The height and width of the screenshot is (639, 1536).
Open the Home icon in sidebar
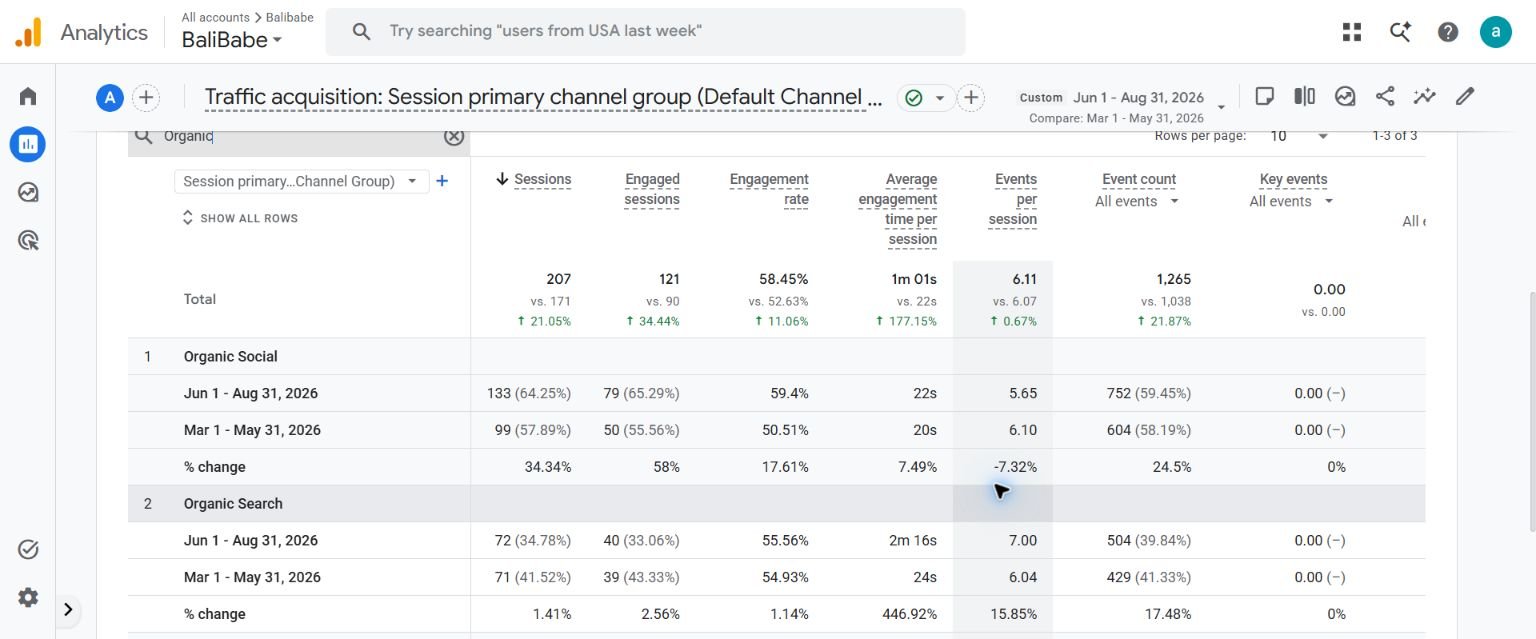[x=28, y=96]
